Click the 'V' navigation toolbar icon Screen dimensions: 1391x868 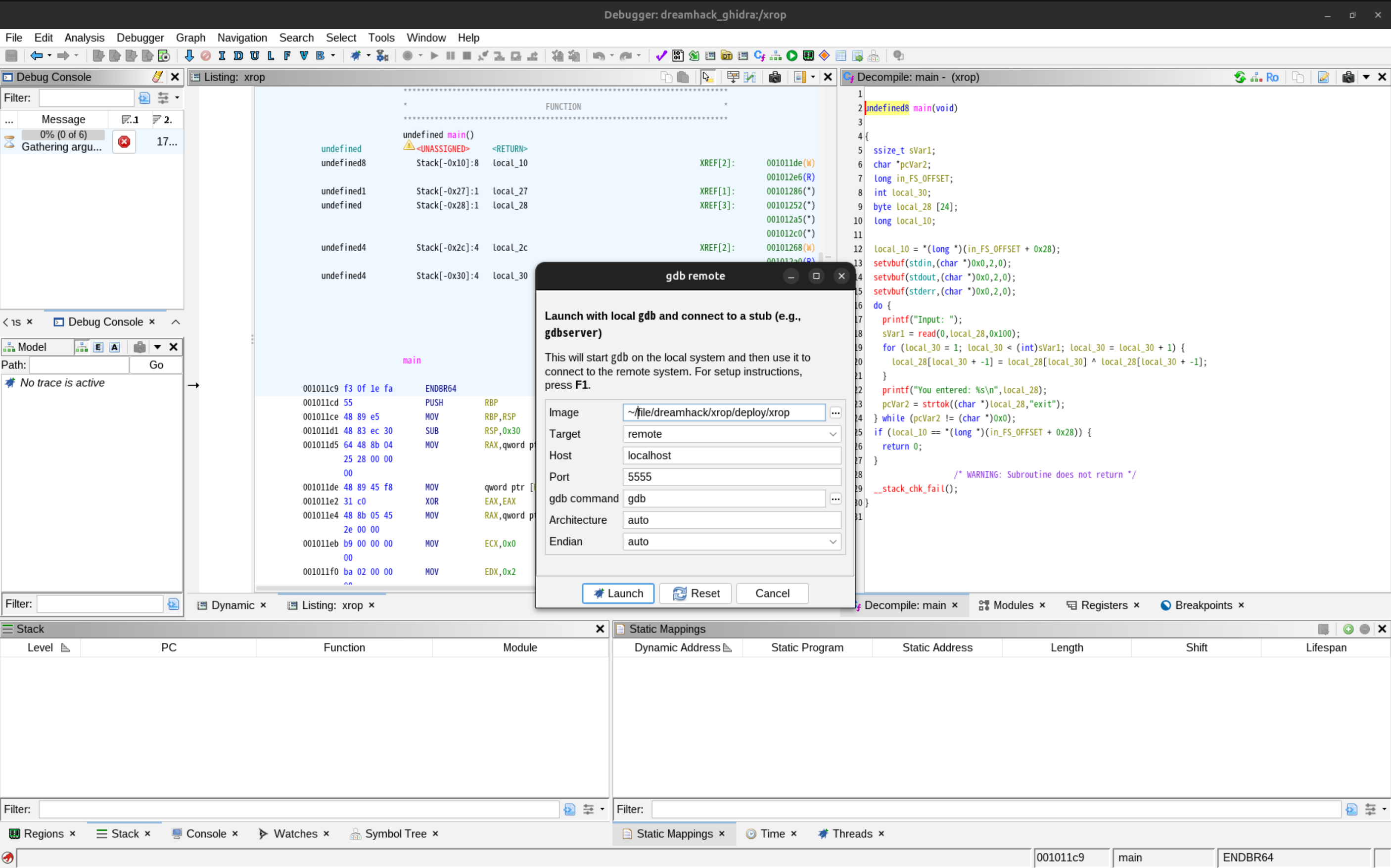pyautogui.click(x=304, y=56)
